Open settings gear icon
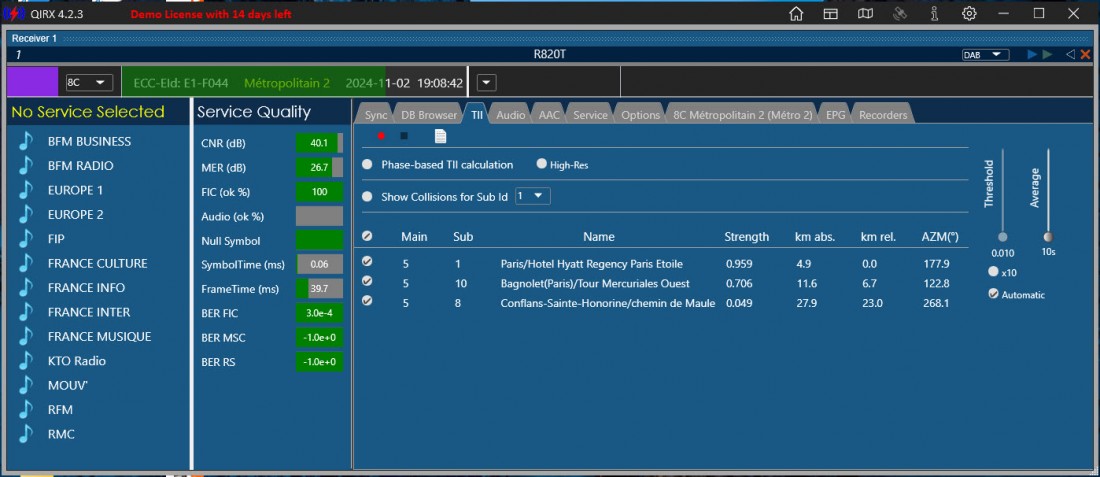Viewport: 1100px width, 477px height. tap(969, 13)
